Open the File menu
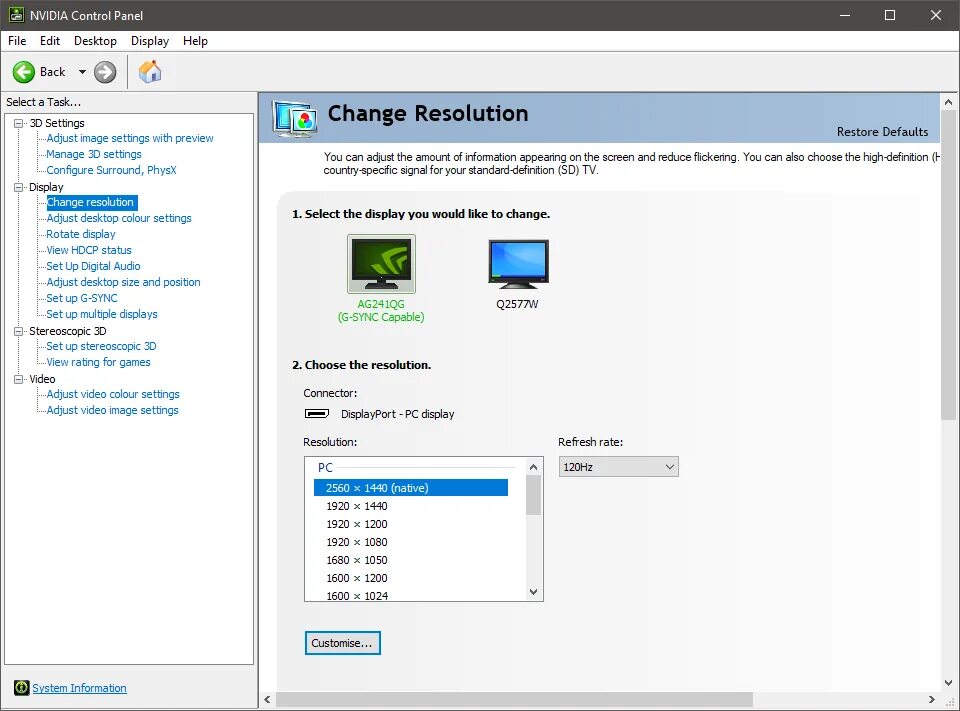Image resolution: width=960 pixels, height=711 pixels. coord(17,40)
